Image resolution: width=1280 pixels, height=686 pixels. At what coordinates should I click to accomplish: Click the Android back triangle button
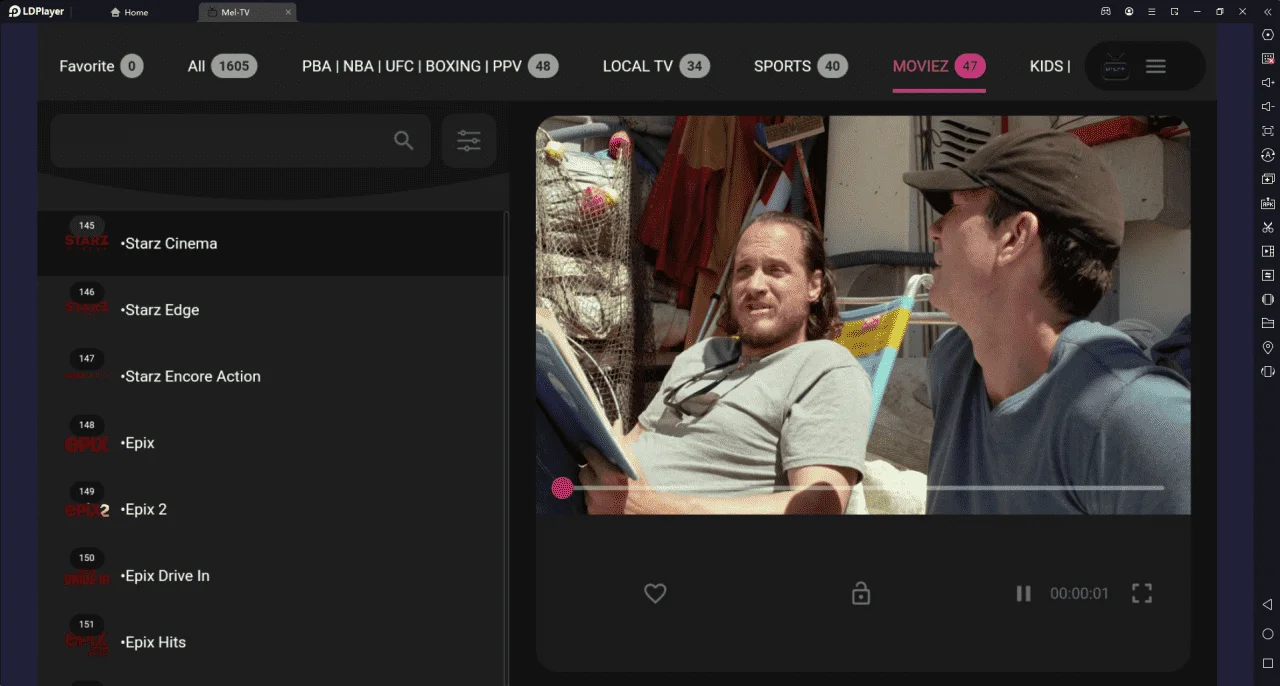(1268, 605)
